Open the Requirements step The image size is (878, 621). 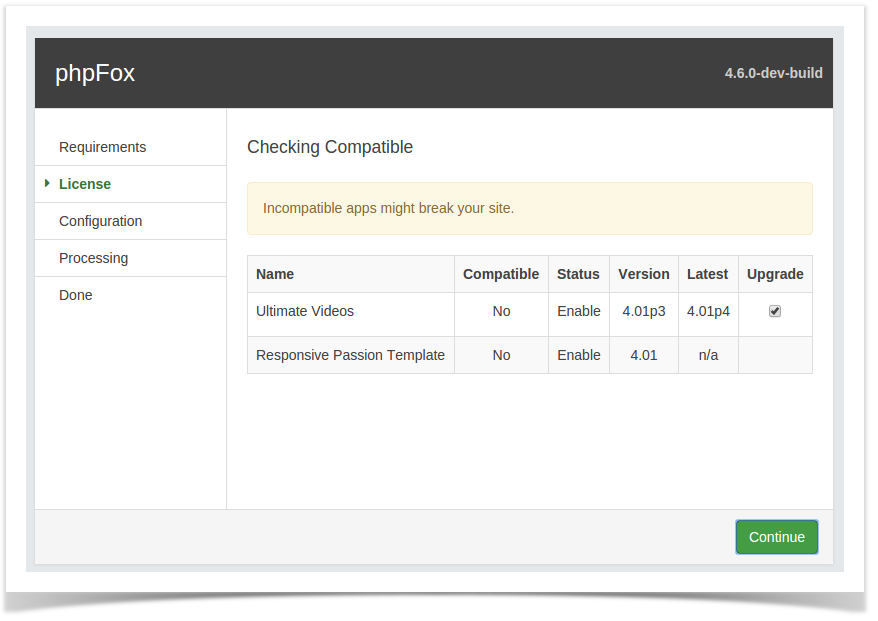102,147
